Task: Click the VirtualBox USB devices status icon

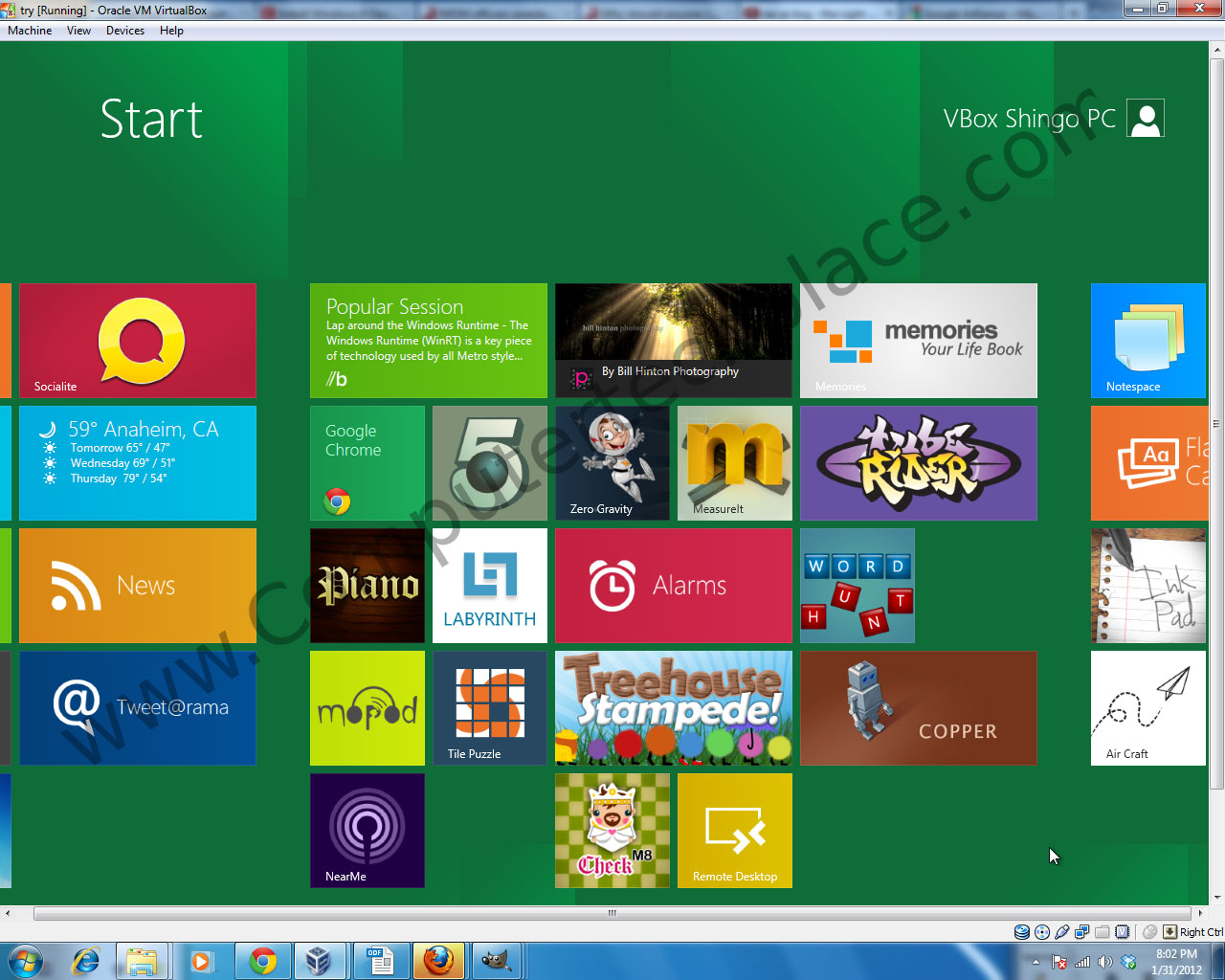Action: [x=1062, y=932]
